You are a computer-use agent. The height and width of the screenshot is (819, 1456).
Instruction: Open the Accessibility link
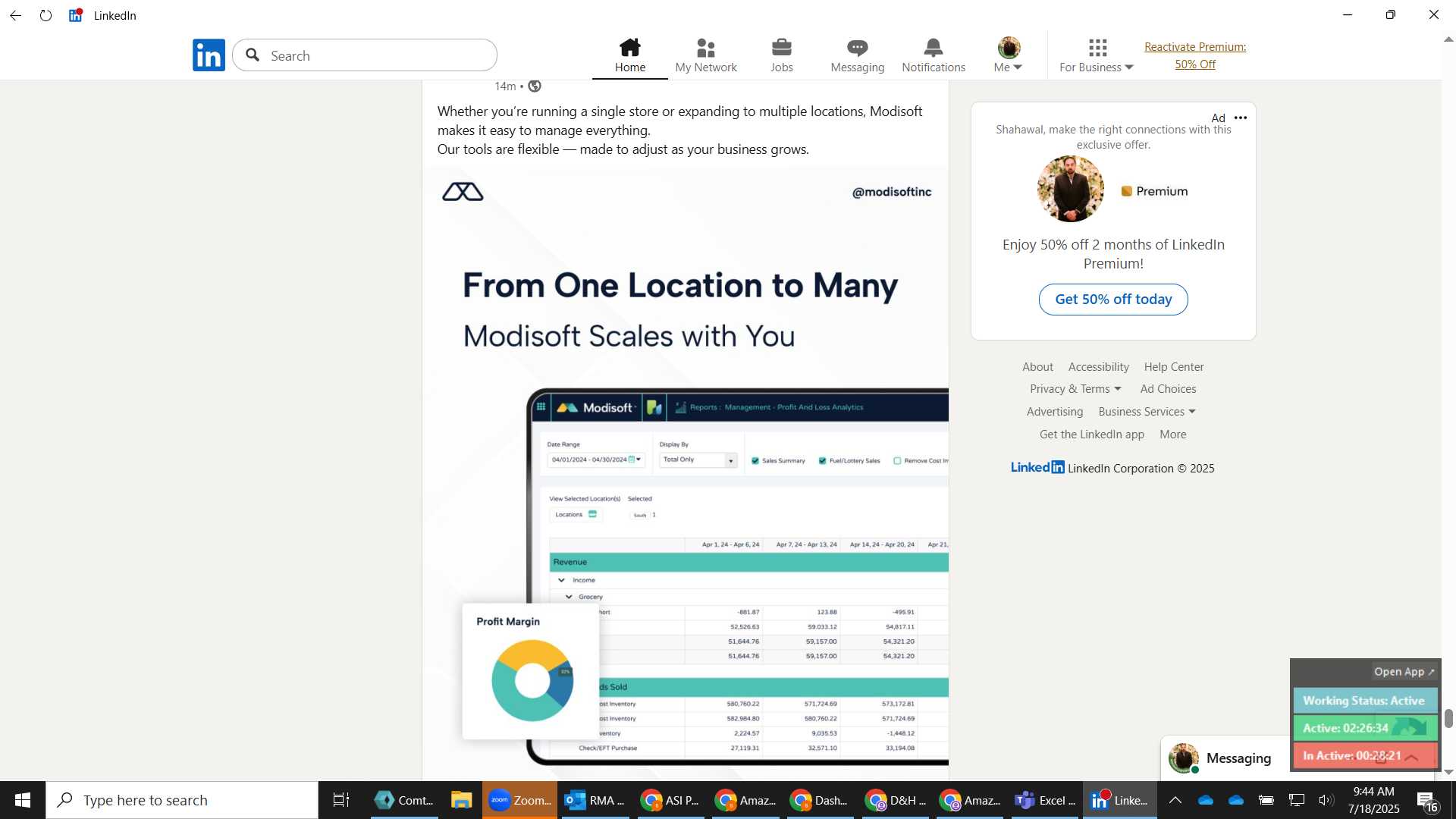click(x=1098, y=367)
